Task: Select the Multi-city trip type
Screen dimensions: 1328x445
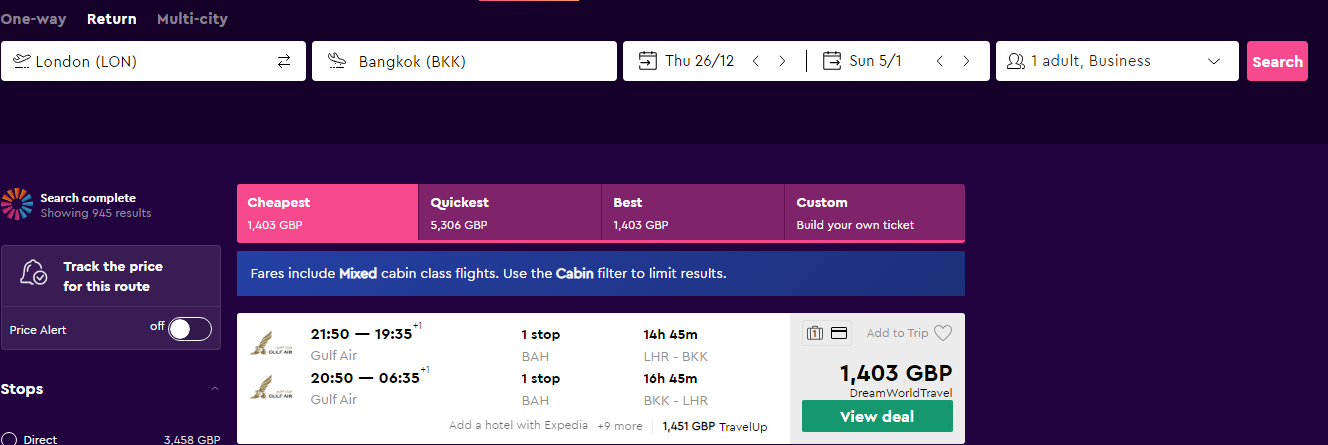Action: (x=192, y=19)
